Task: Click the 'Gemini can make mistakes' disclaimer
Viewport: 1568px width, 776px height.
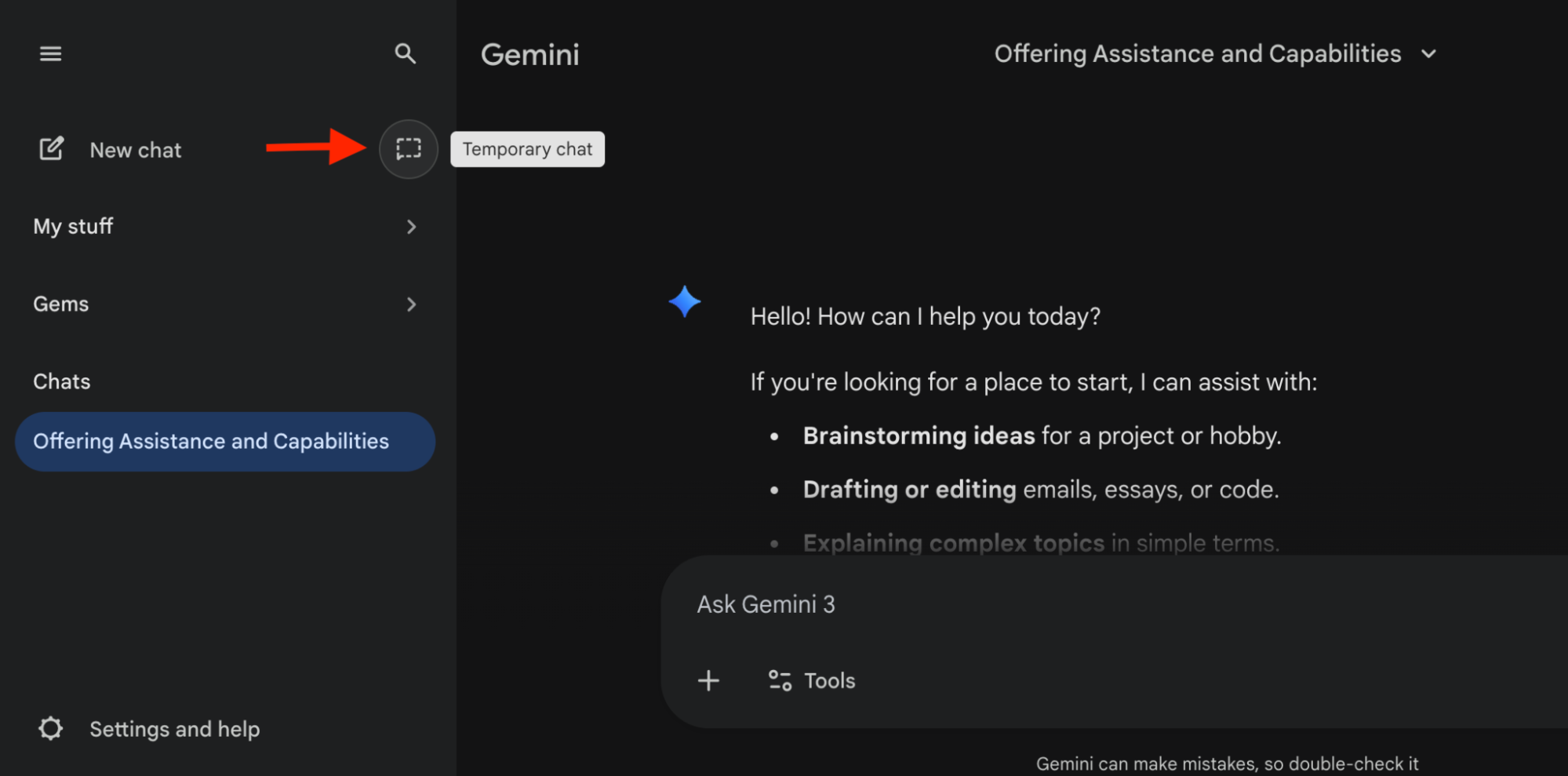Action: (x=1227, y=763)
